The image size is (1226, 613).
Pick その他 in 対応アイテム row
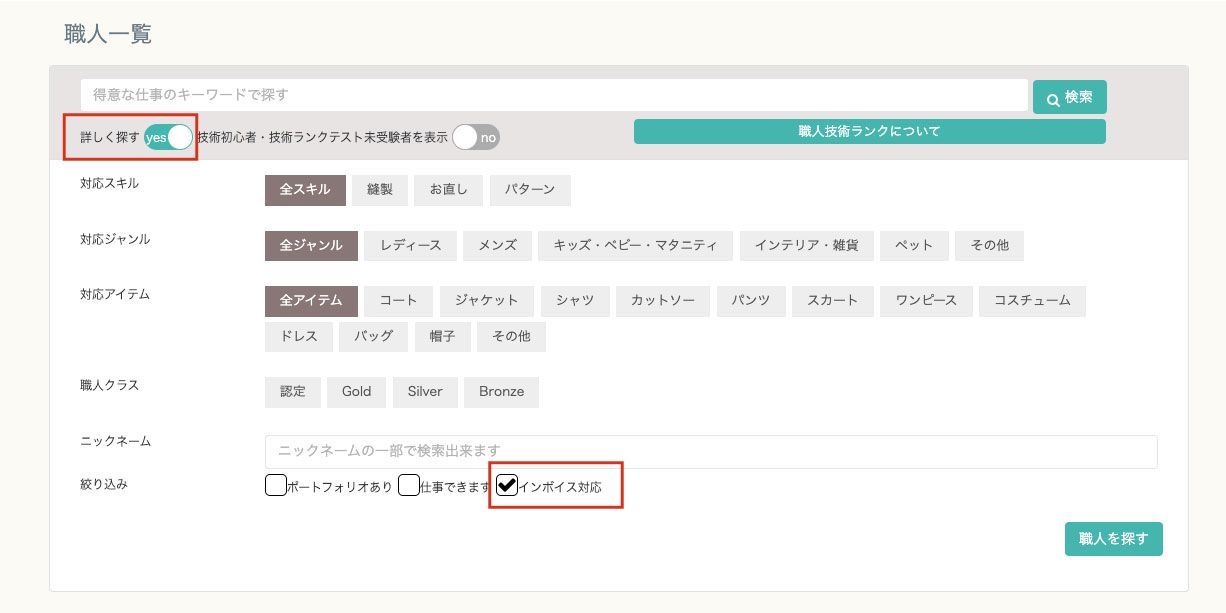pyautogui.click(x=511, y=336)
